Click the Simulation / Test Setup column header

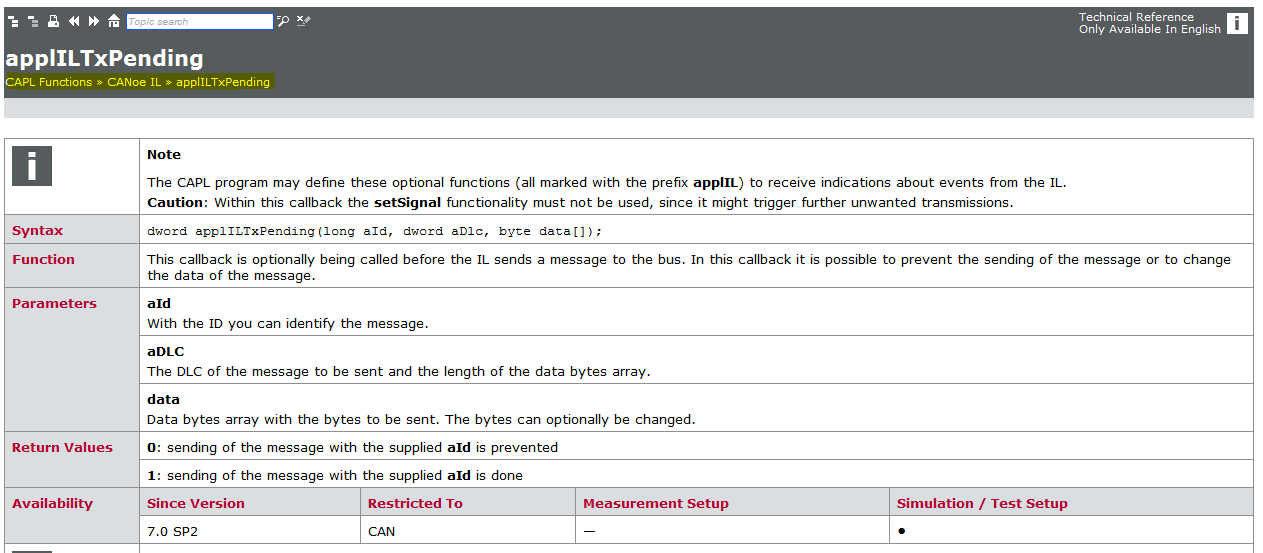click(982, 504)
